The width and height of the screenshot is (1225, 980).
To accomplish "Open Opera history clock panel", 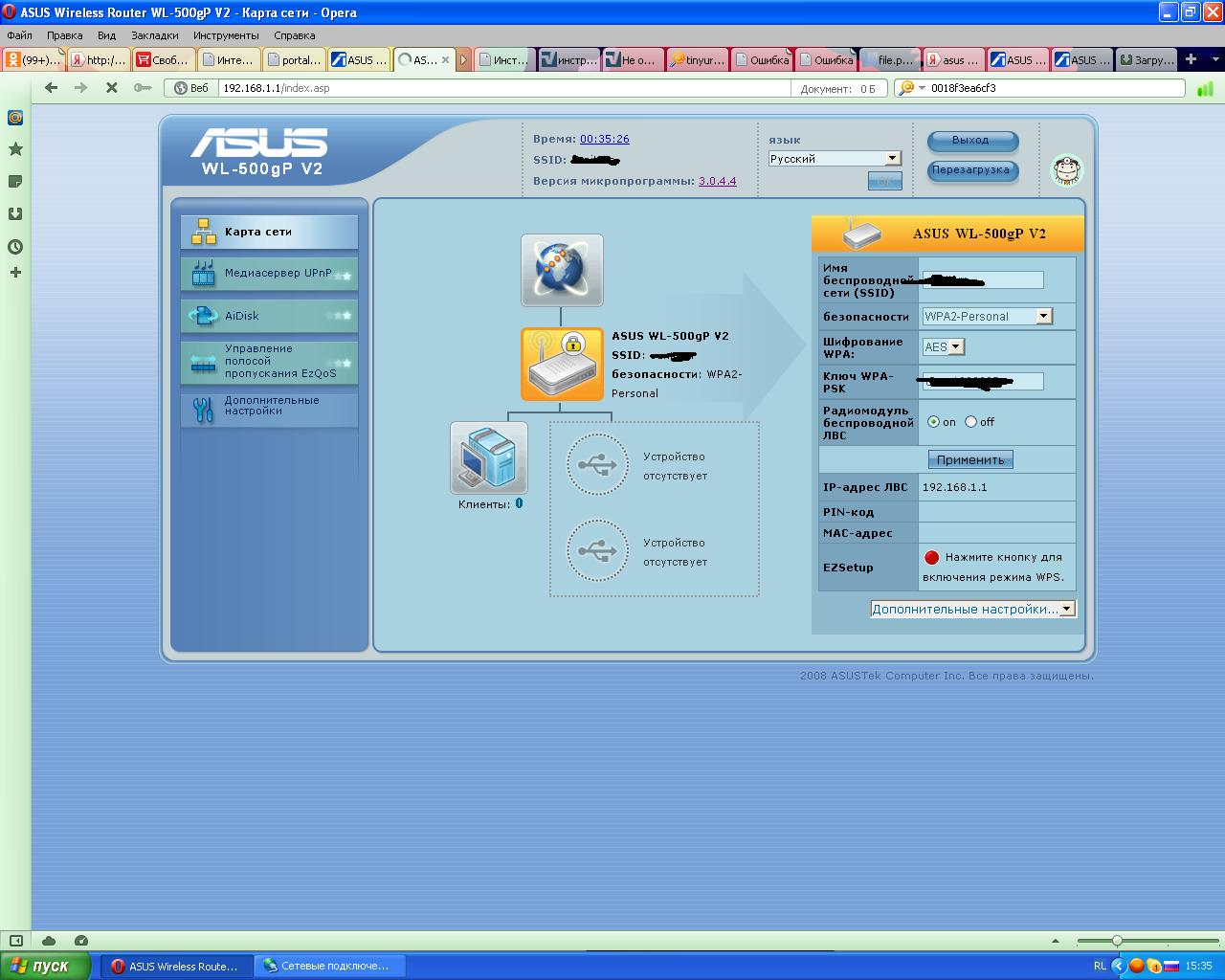I will [x=15, y=246].
